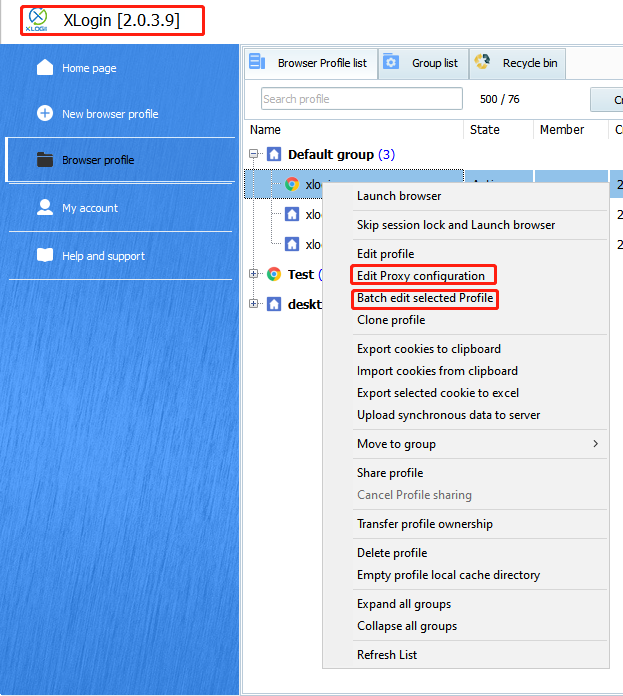Switch to Group list tab
The height and width of the screenshot is (696, 623).
click(x=424, y=63)
